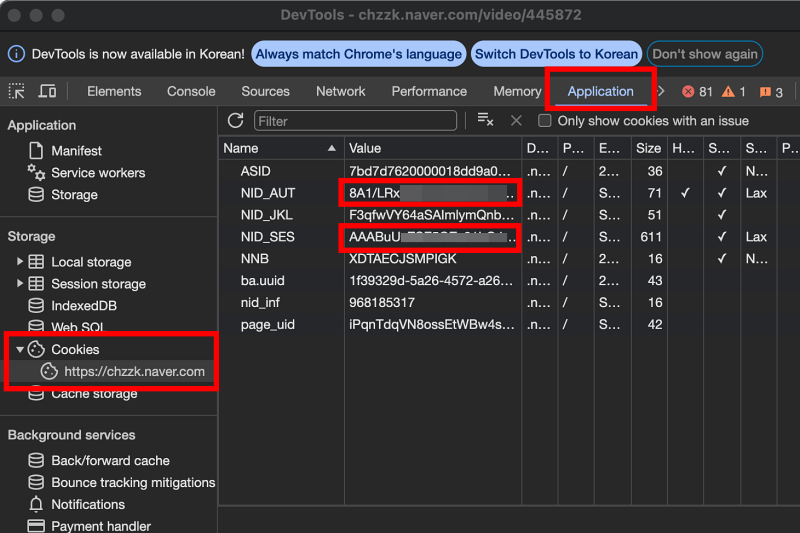Show more DevTools tabs chevron
The width and height of the screenshot is (800, 533).
coord(662,91)
